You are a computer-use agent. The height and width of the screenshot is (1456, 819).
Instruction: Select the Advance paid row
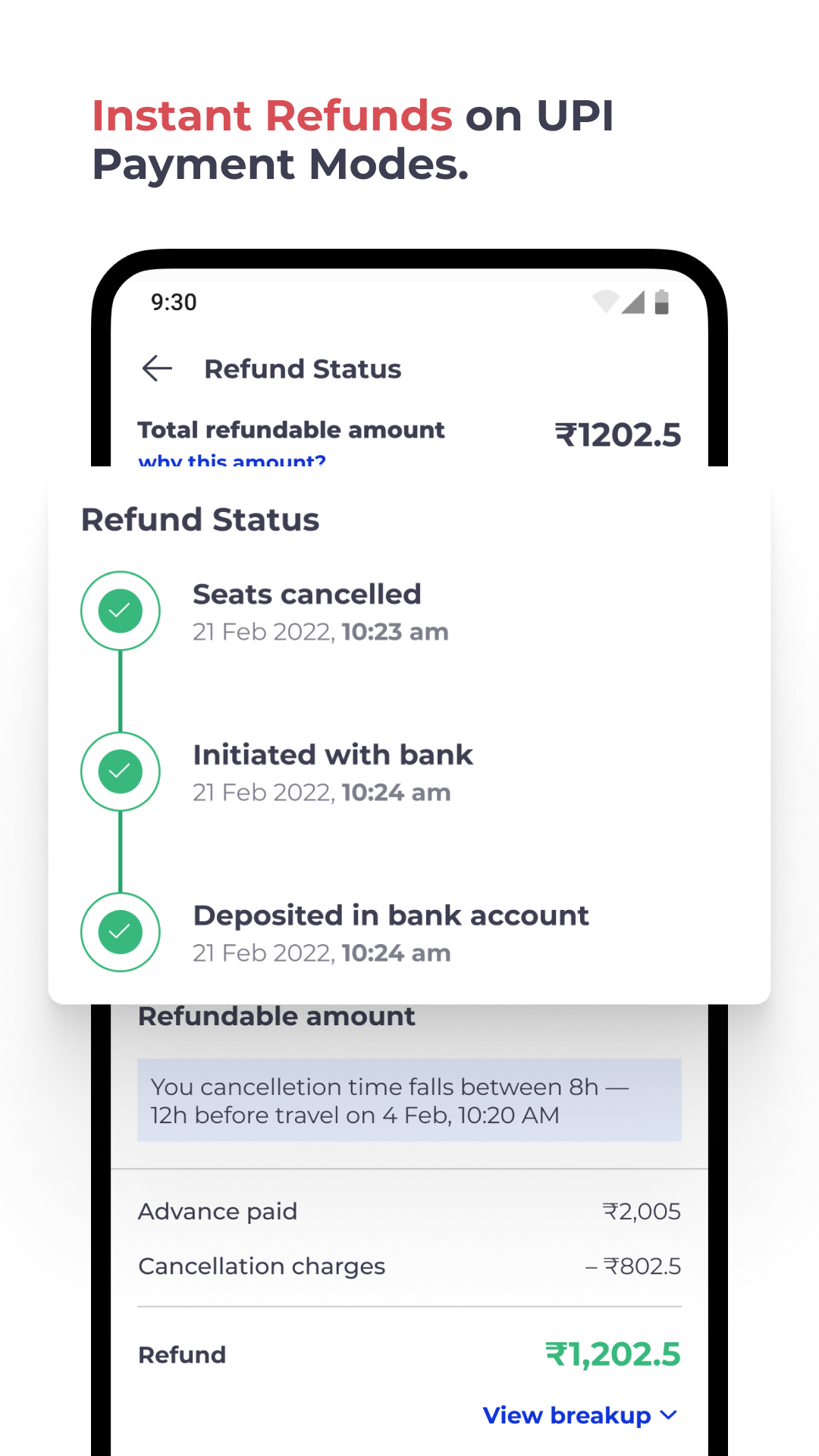pyautogui.click(x=409, y=1211)
